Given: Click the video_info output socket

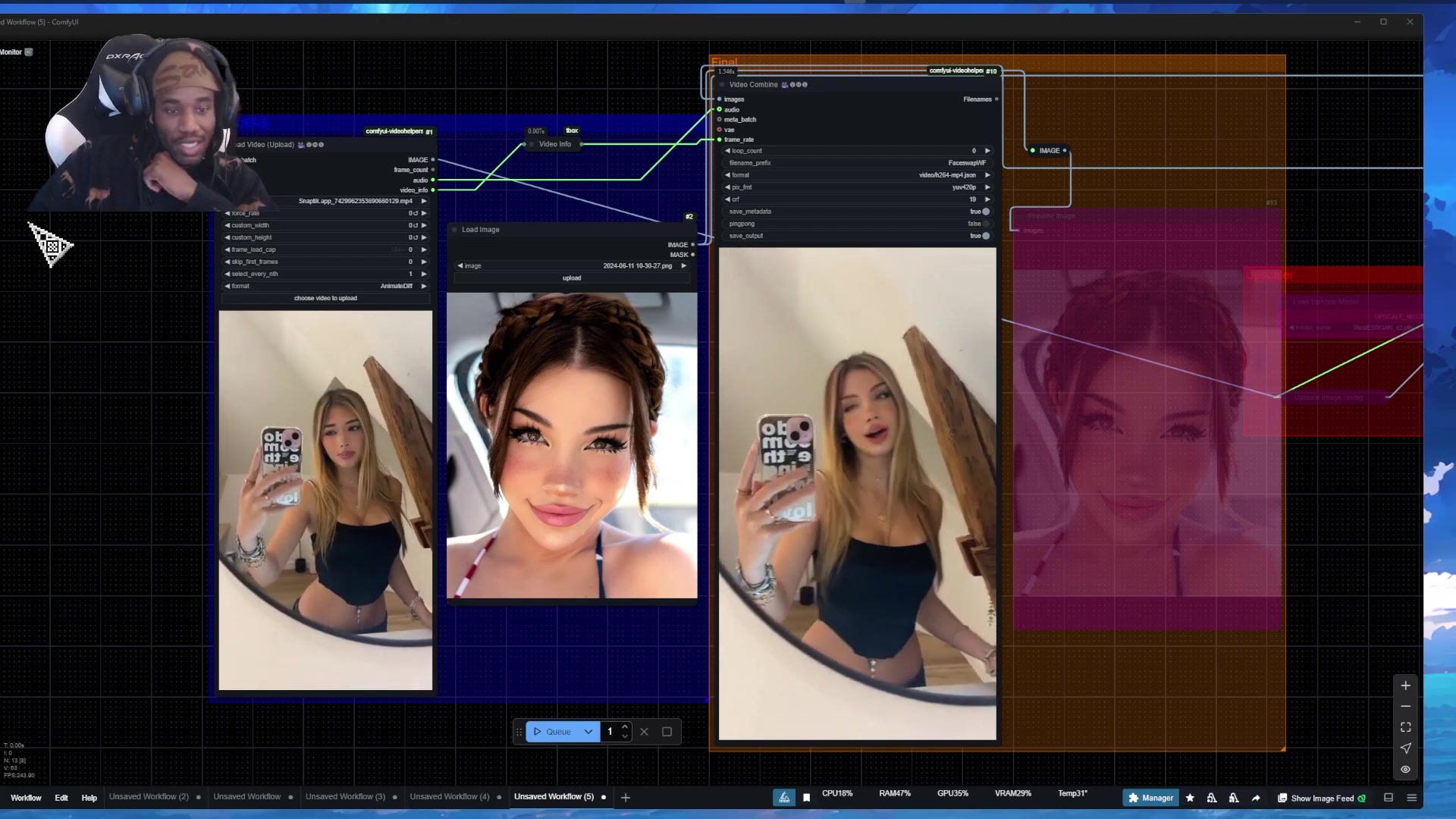Looking at the screenshot, I should (433, 190).
